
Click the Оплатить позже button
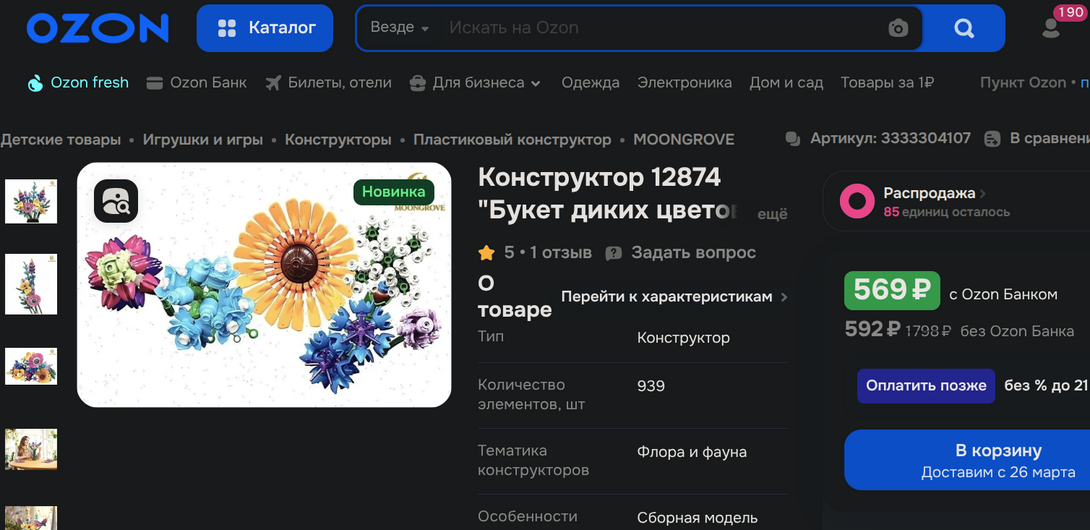pos(925,385)
